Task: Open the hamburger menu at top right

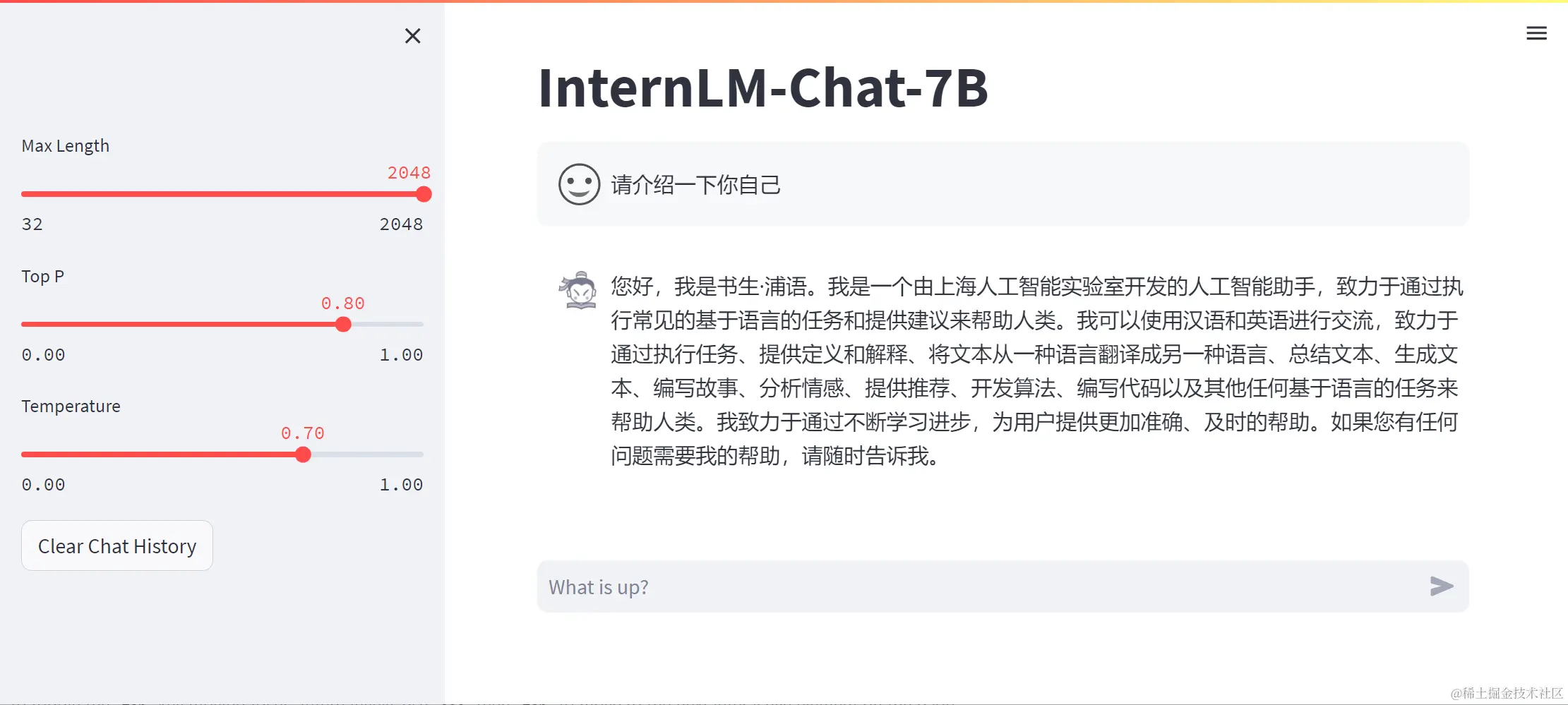Action: pos(1536,33)
